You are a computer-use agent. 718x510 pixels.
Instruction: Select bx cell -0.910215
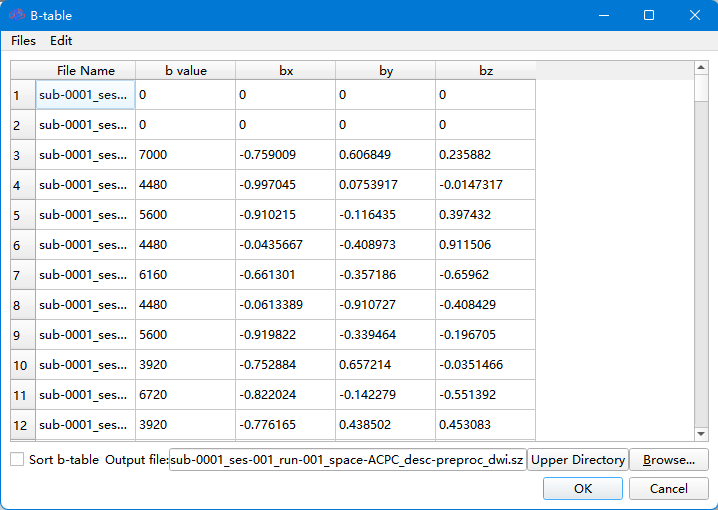coord(286,215)
